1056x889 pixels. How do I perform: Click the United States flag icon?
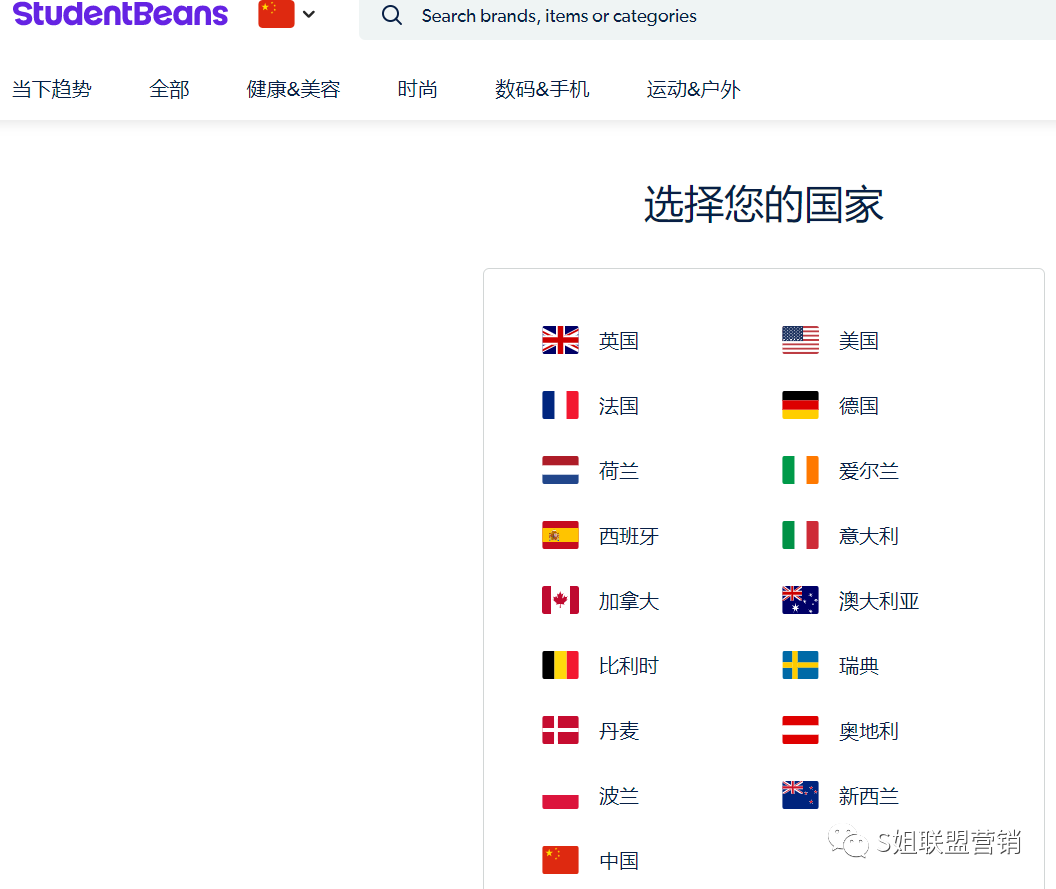click(x=800, y=340)
